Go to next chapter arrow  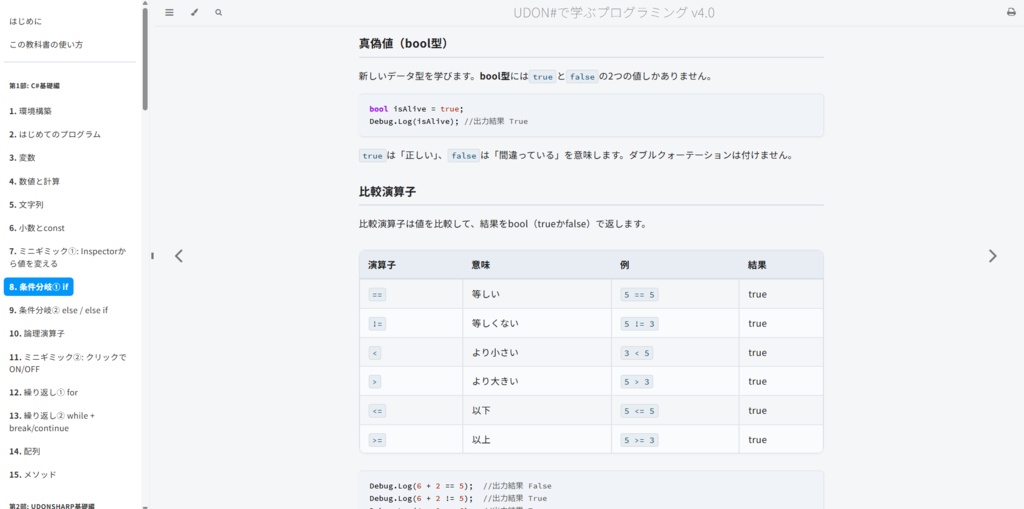click(993, 256)
